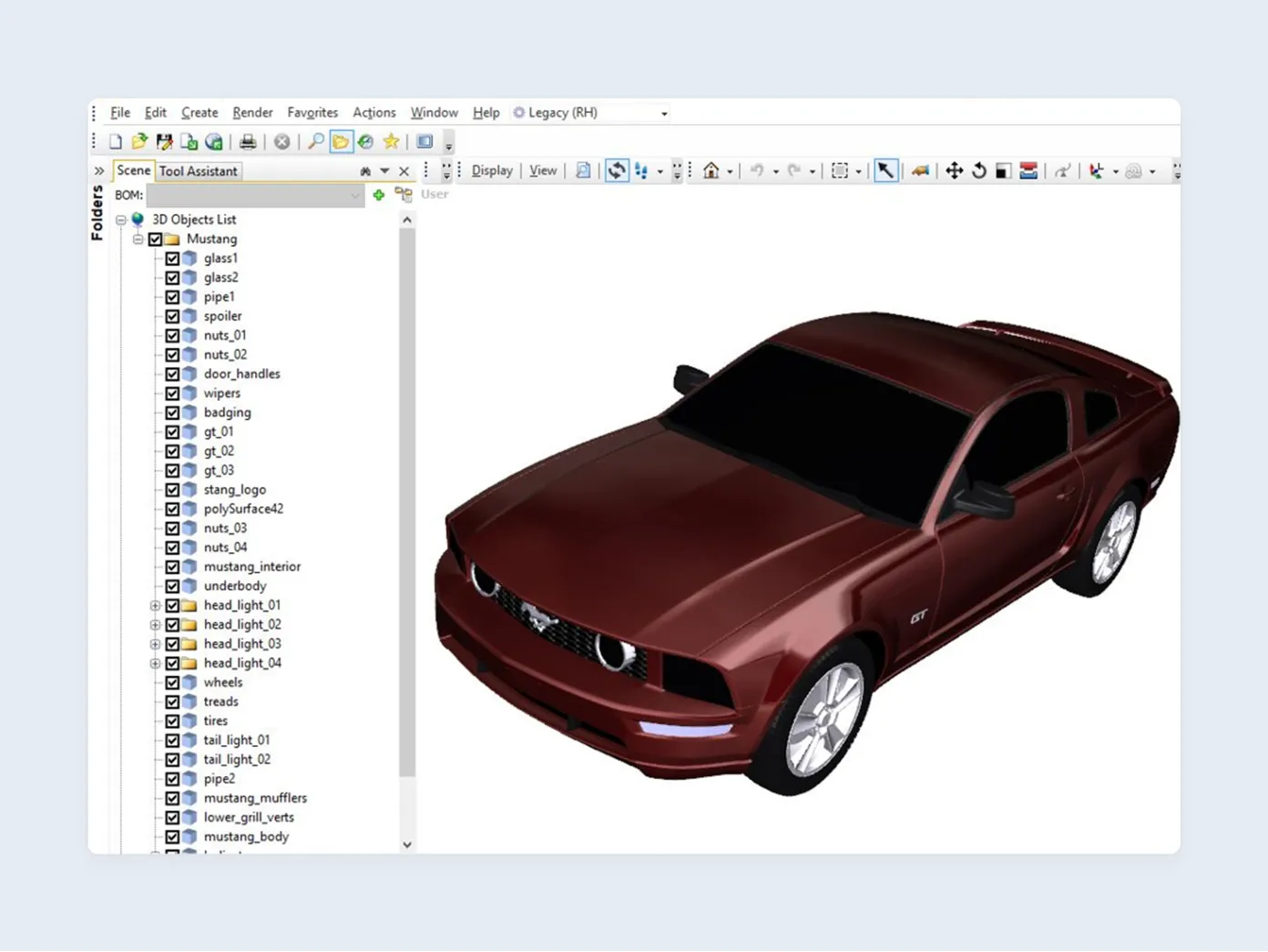Click the binoculars find icon in Scene panel
The width and height of the screenshot is (1268, 952).
click(365, 171)
